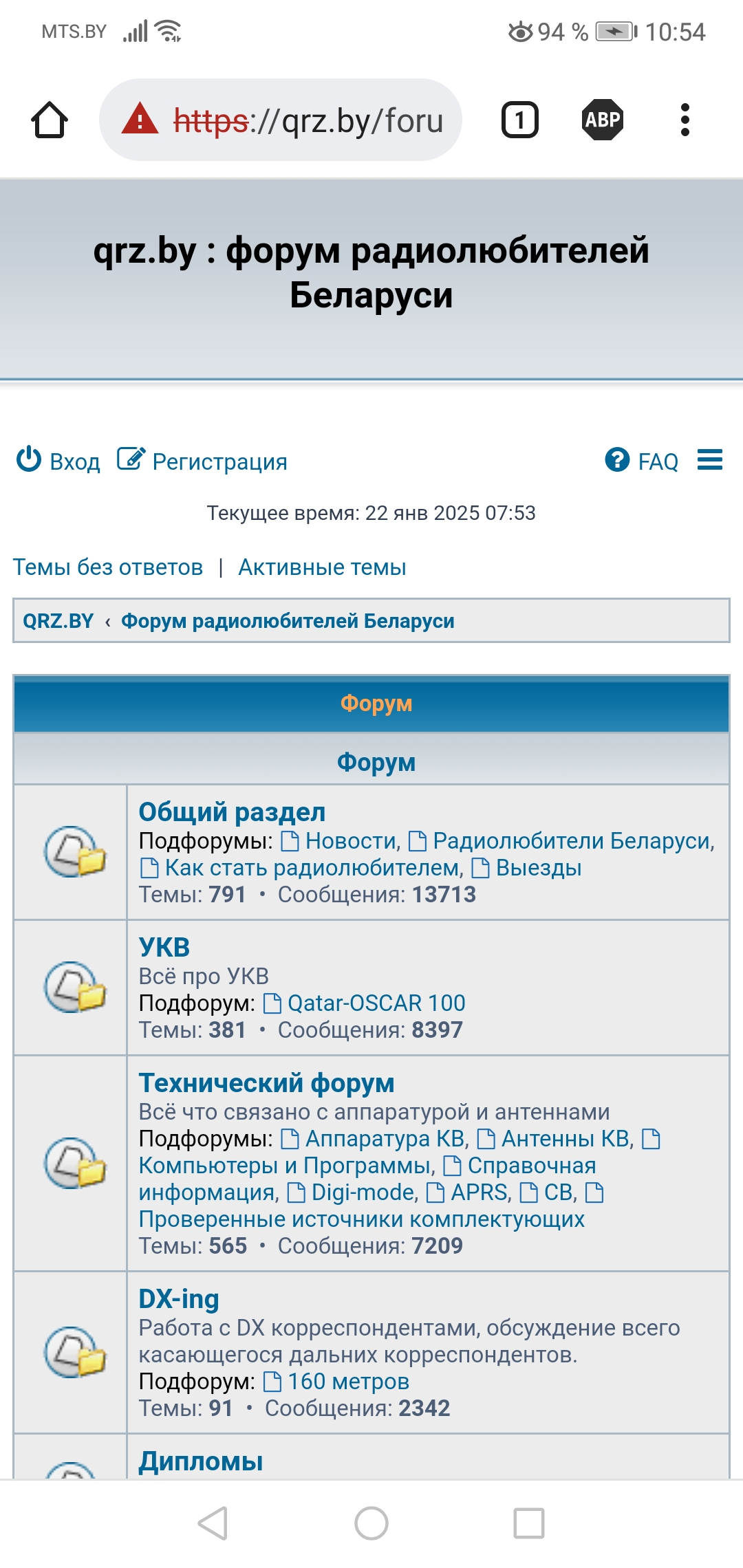Tap the URL address bar field

pyautogui.click(x=308, y=121)
